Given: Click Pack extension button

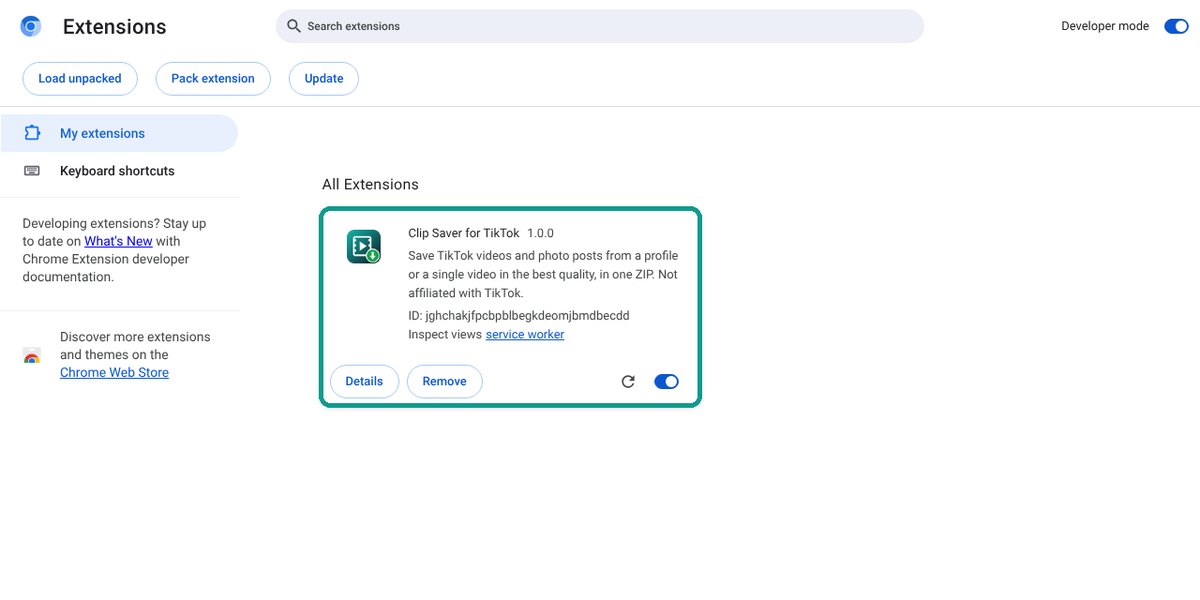Looking at the screenshot, I should pos(213,78).
